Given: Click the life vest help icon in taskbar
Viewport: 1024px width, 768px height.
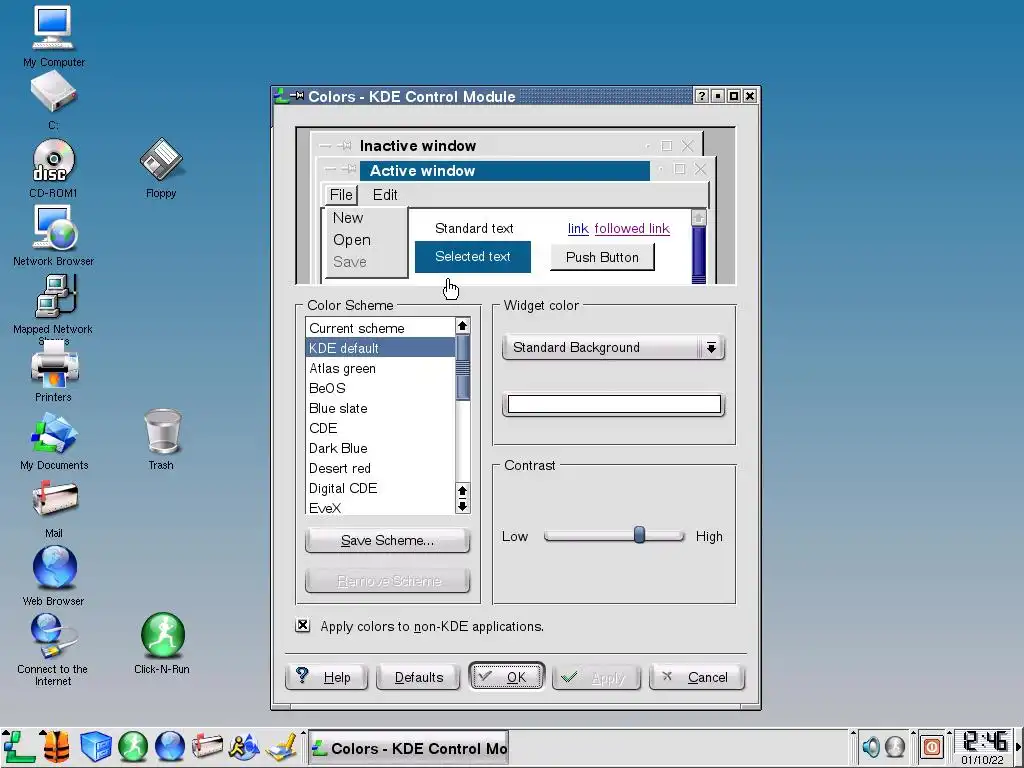Looking at the screenshot, I should 57,746.
